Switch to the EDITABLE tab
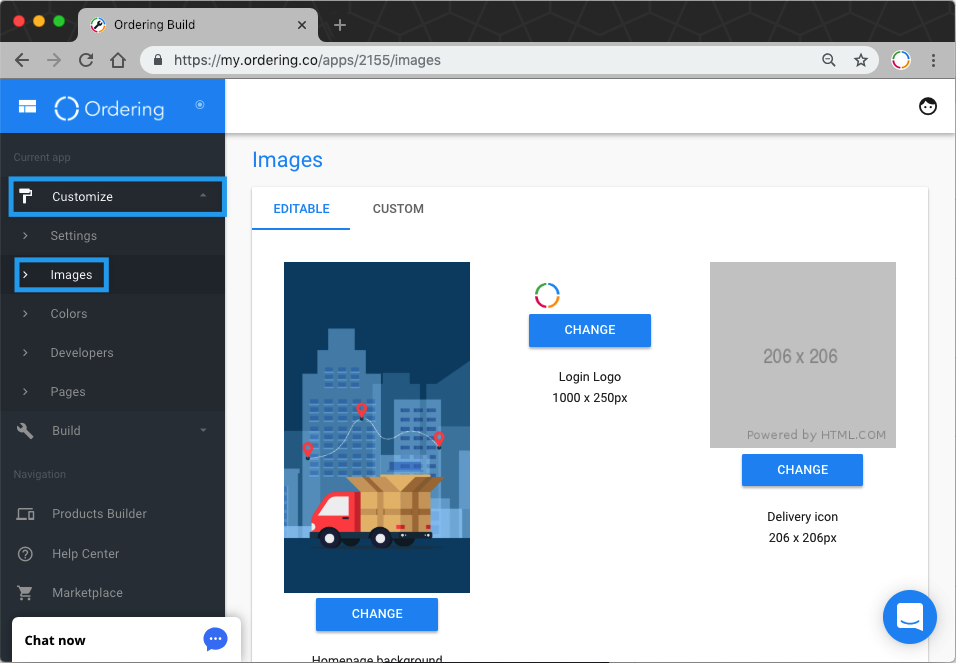956x663 pixels. (301, 209)
